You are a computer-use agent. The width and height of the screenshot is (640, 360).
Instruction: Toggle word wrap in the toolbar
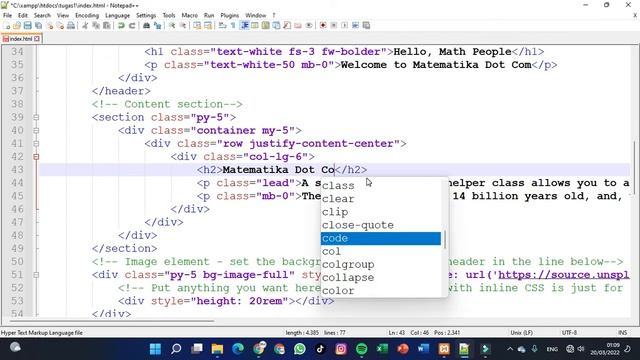click(x=222, y=25)
